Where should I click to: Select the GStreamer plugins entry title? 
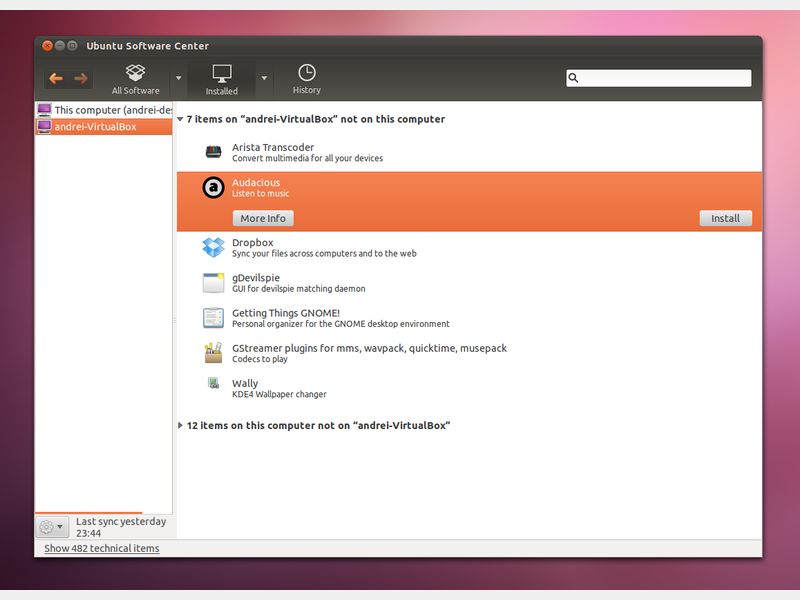[369, 348]
